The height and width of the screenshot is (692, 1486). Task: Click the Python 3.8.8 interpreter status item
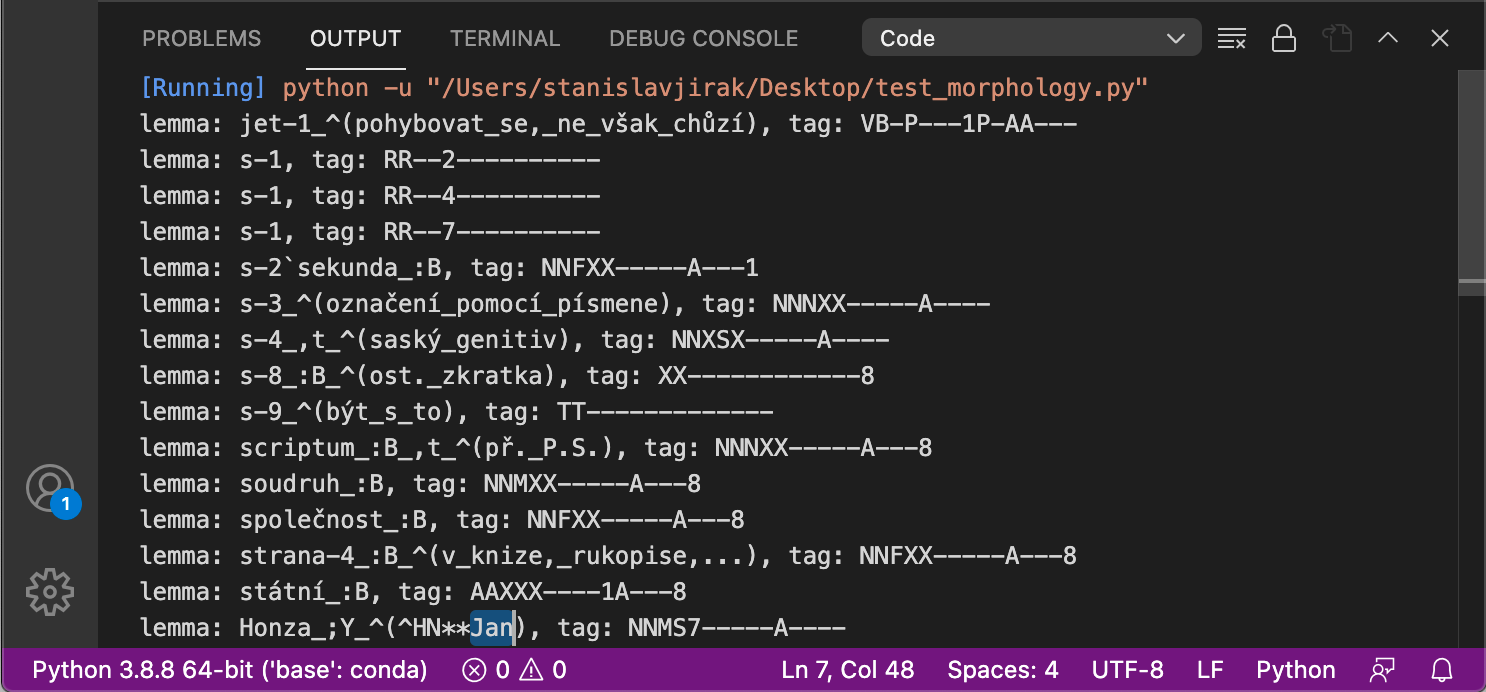[230, 670]
